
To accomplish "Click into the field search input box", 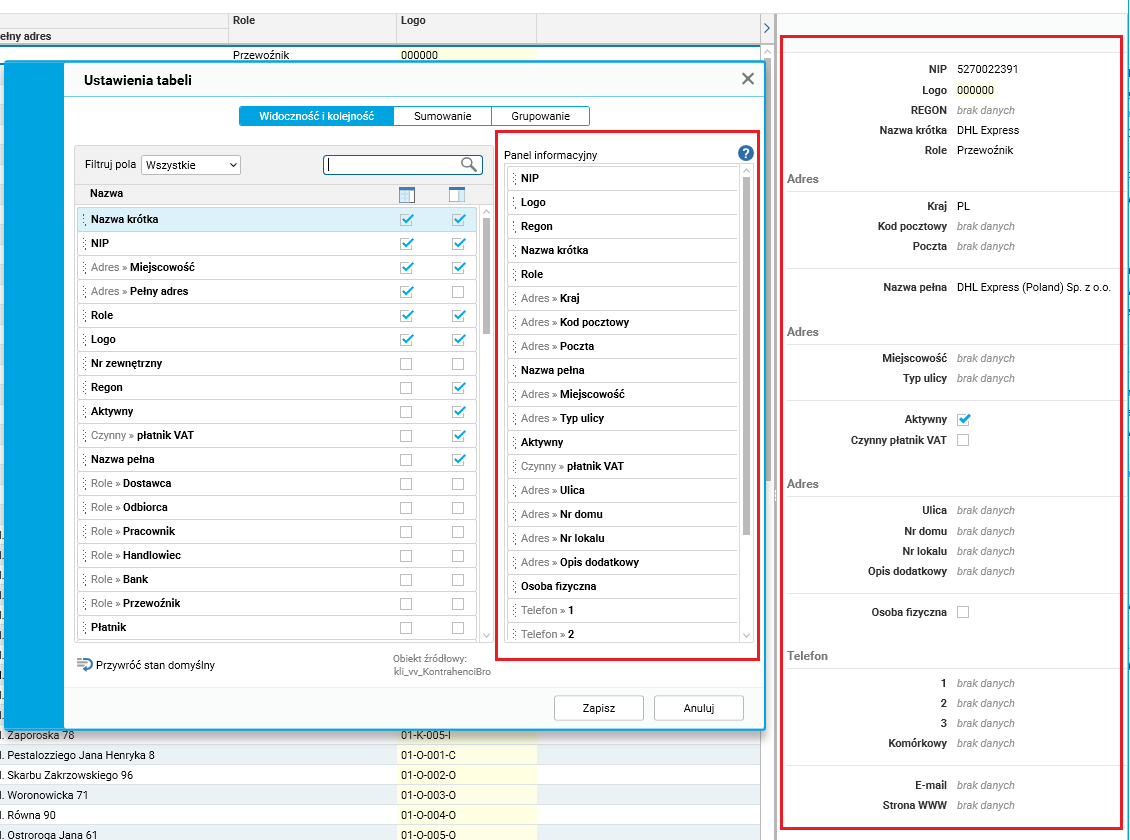I will pos(393,164).
